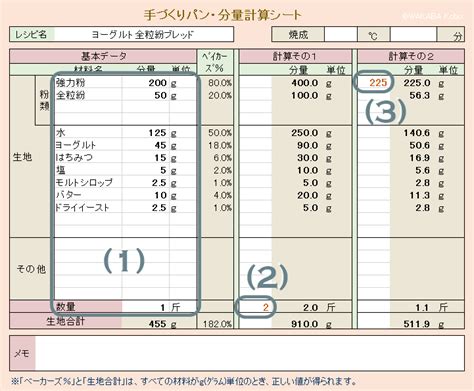The image size is (474, 391).
Task: Click the 200 amount cell for 強力粉
Action: 146,83
